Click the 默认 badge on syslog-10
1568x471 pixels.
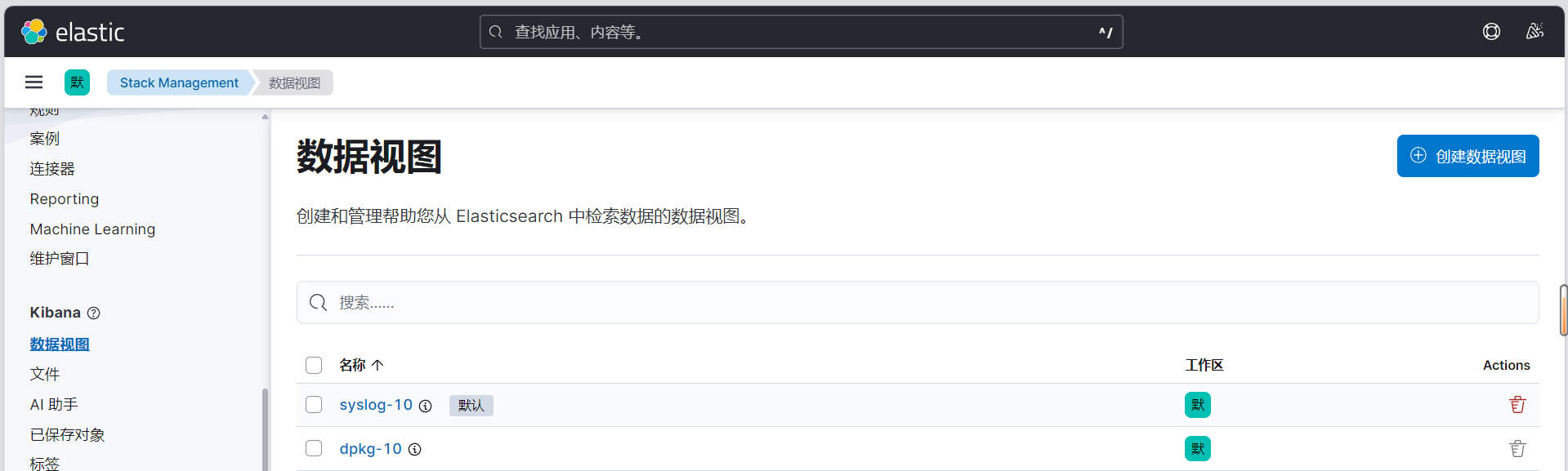coord(471,406)
